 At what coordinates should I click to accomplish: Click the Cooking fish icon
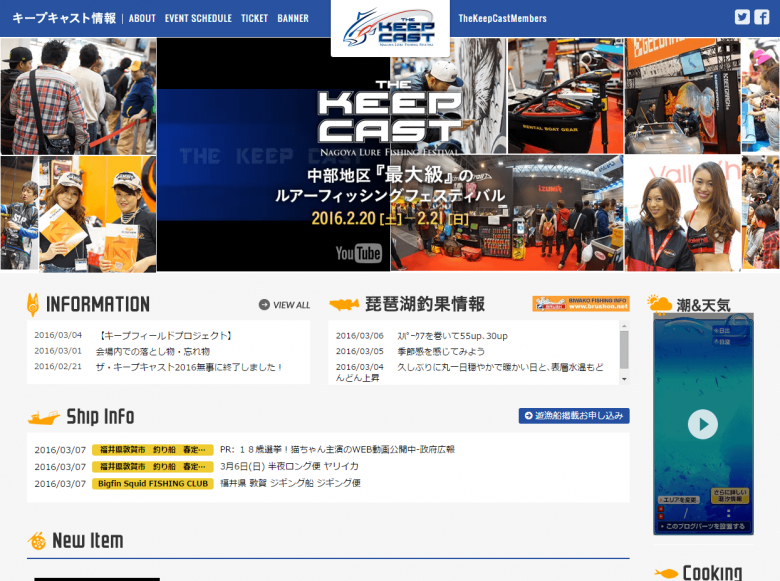click(666, 574)
